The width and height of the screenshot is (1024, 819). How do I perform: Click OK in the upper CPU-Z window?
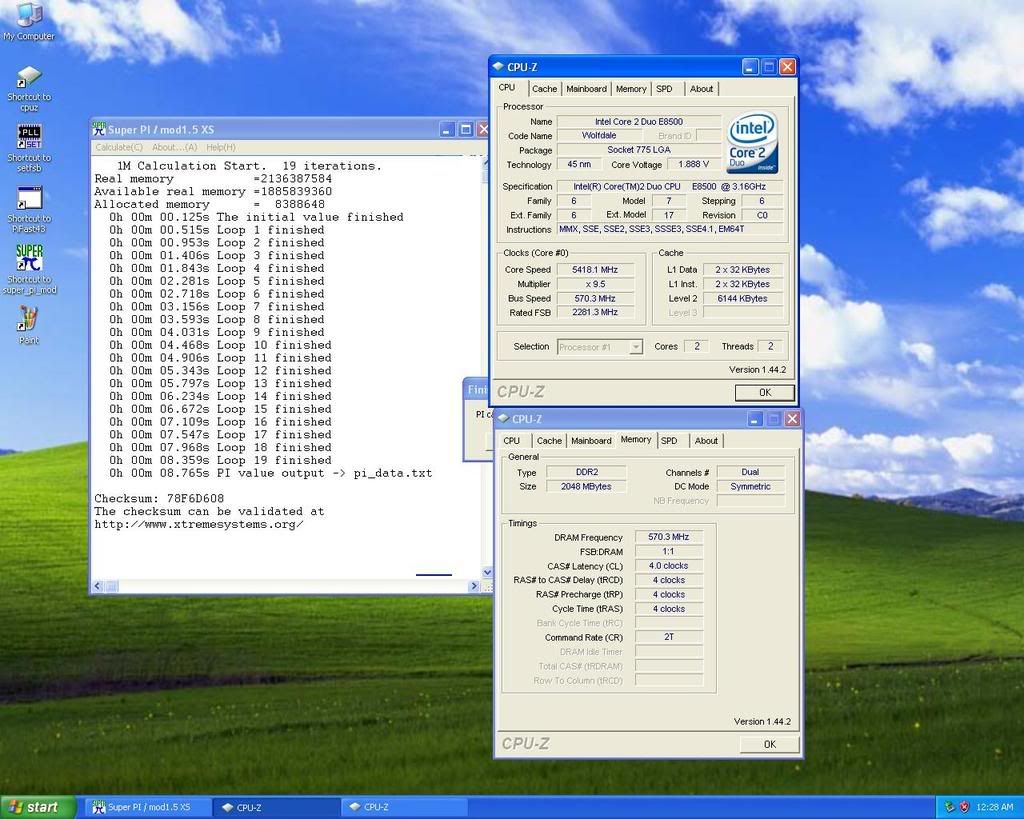765,393
